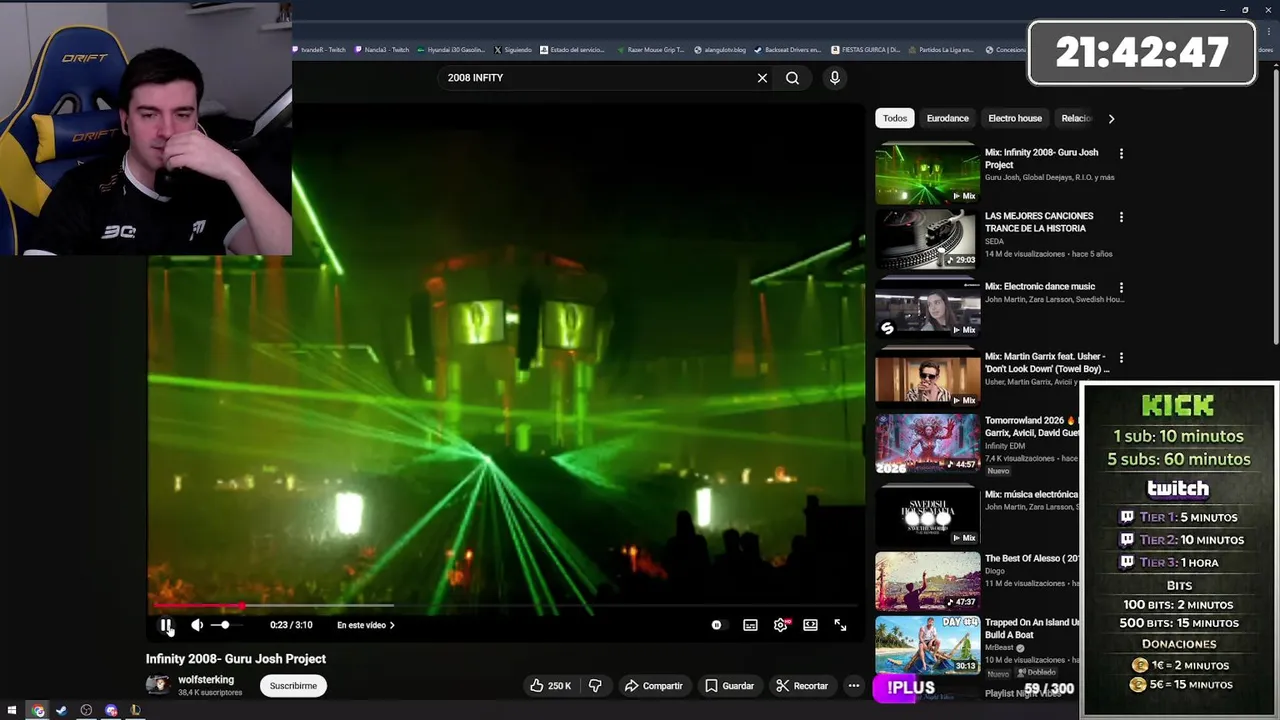This screenshot has width=1280, height=720.
Task: Open Chrome from the taskbar
Action: coord(38,710)
